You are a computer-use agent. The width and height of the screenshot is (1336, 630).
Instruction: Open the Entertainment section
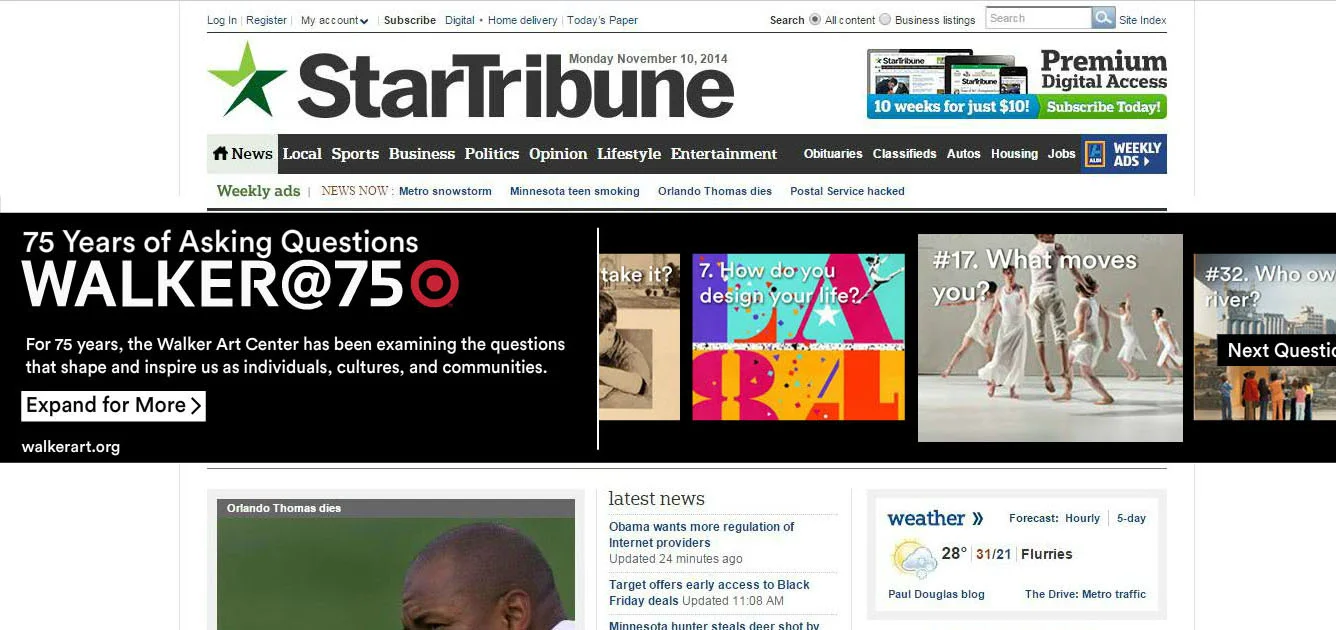(x=724, y=154)
